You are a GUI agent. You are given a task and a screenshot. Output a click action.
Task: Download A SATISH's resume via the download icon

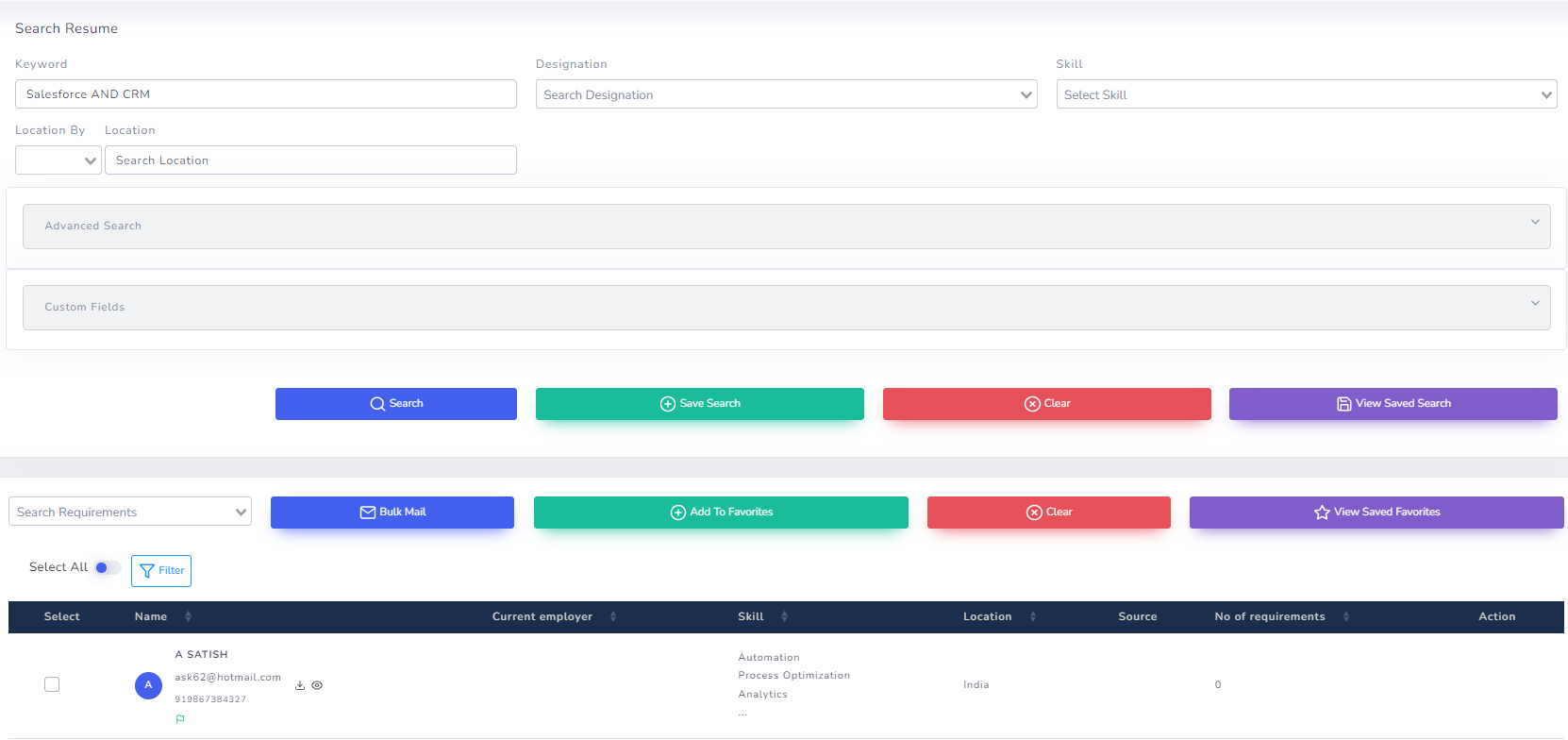[x=300, y=685]
